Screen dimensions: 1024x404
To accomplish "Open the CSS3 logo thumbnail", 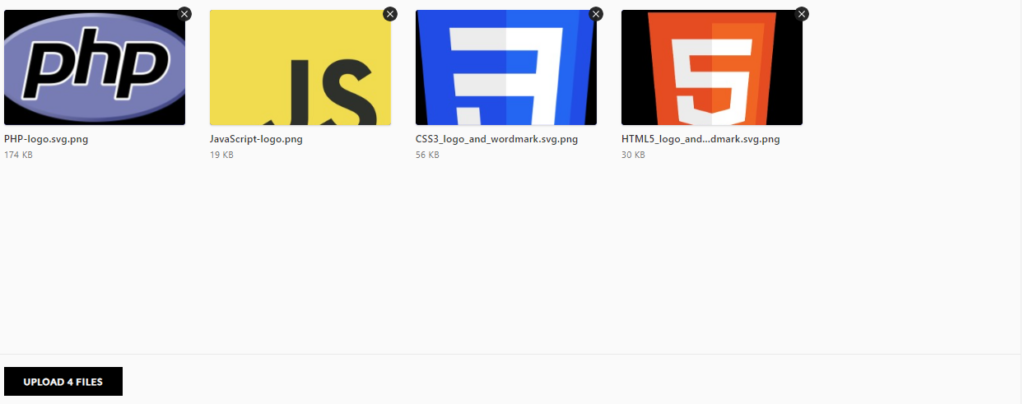I will pyautogui.click(x=506, y=67).
